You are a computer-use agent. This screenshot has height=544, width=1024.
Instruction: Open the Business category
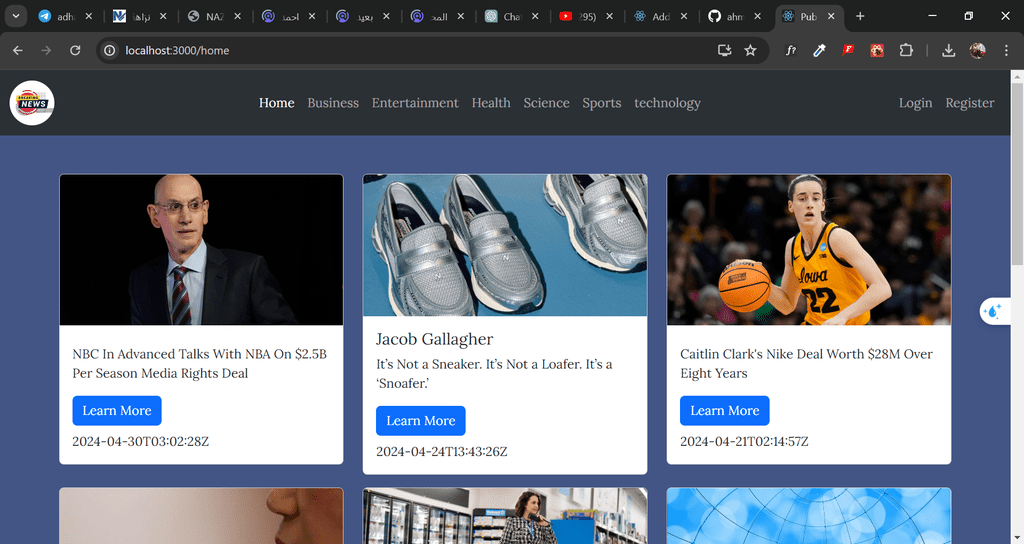click(333, 103)
